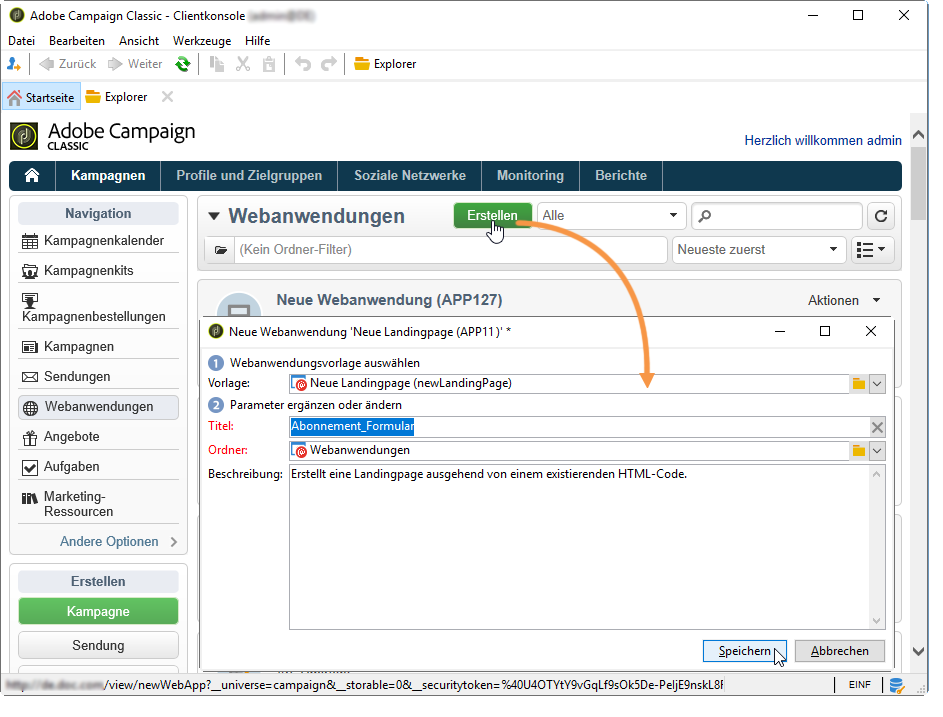Open the Neueste zuerst sort dropdown

click(758, 250)
